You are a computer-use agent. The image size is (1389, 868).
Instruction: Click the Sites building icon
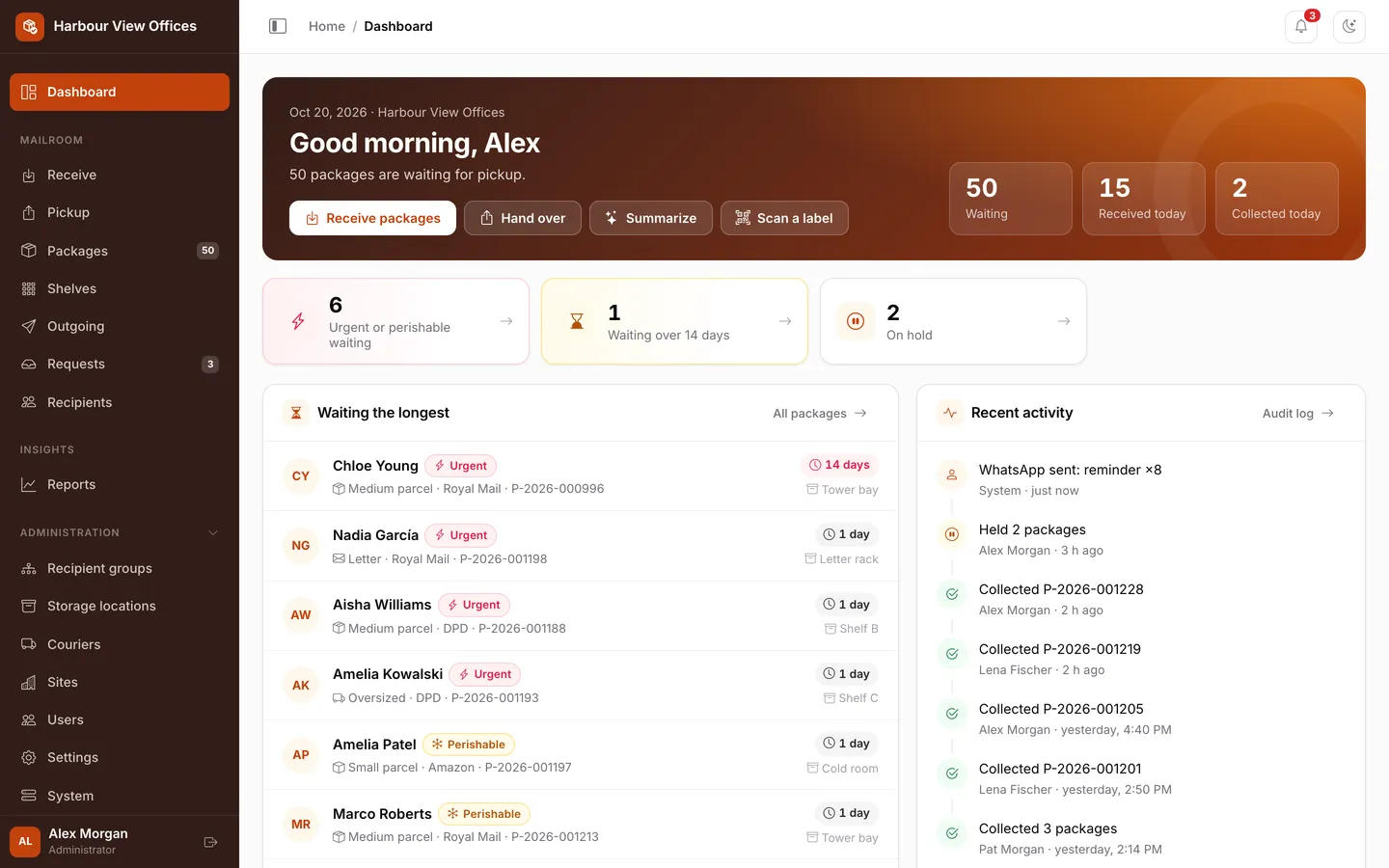pos(29,682)
